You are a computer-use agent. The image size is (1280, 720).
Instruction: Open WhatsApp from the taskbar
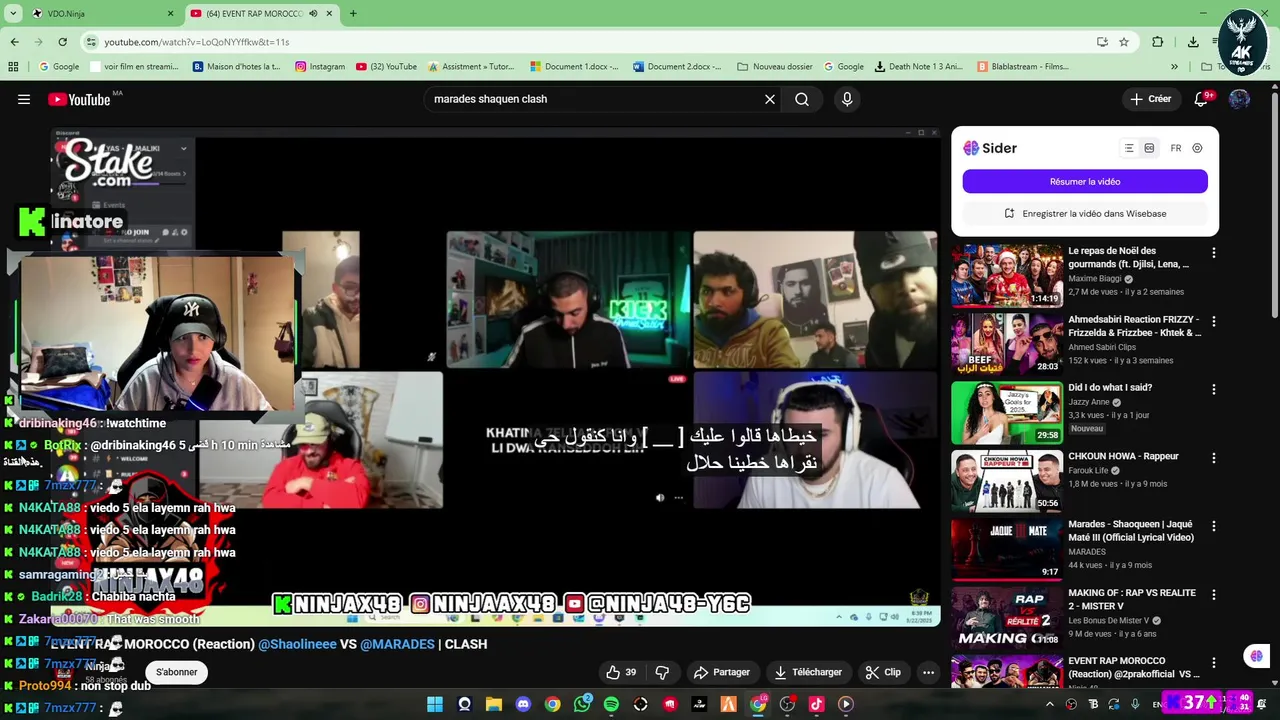click(x=582, y=704)
